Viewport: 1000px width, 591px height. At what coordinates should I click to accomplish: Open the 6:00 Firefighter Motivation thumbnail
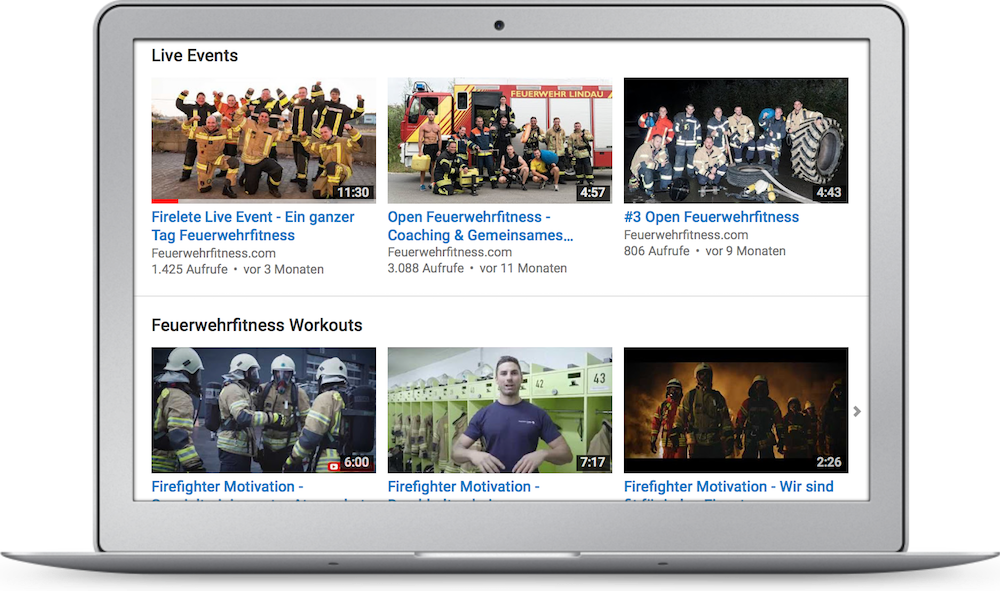[263, 410]
